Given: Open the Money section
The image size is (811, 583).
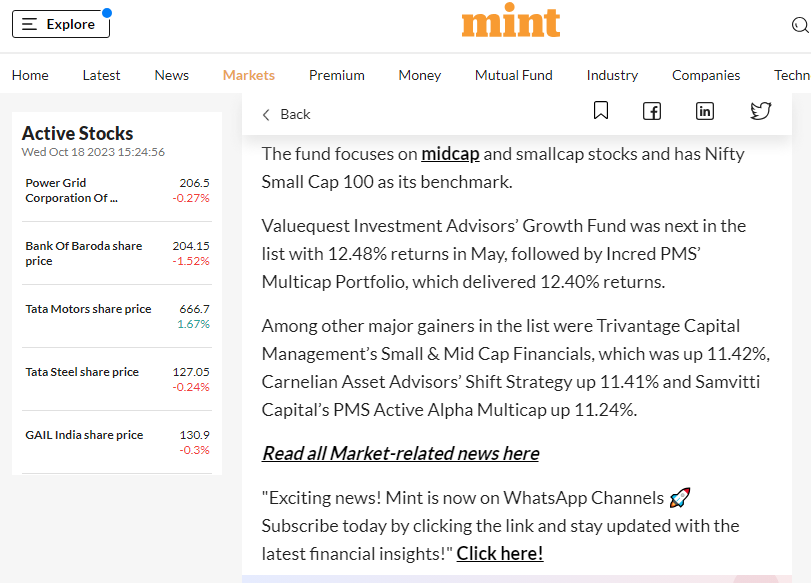Looking at the screenshot, I should point(420,75).
